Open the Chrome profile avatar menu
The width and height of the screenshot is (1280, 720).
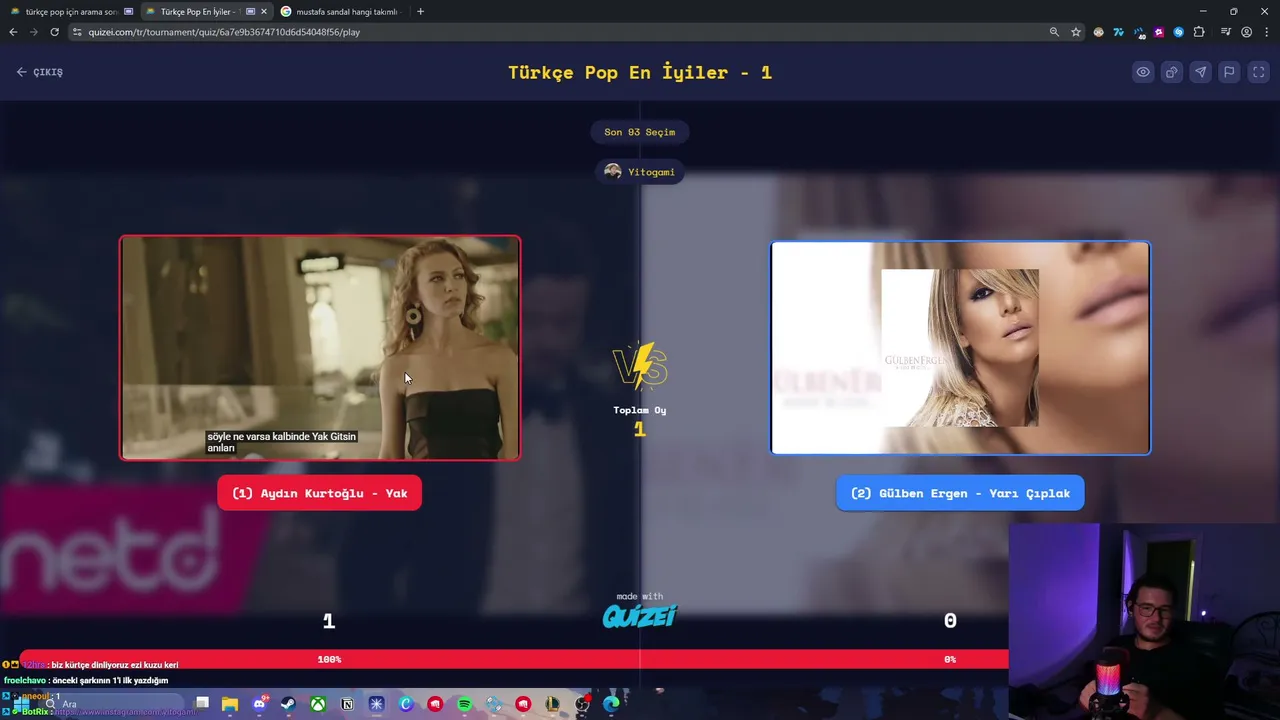tap(1246, 32)
